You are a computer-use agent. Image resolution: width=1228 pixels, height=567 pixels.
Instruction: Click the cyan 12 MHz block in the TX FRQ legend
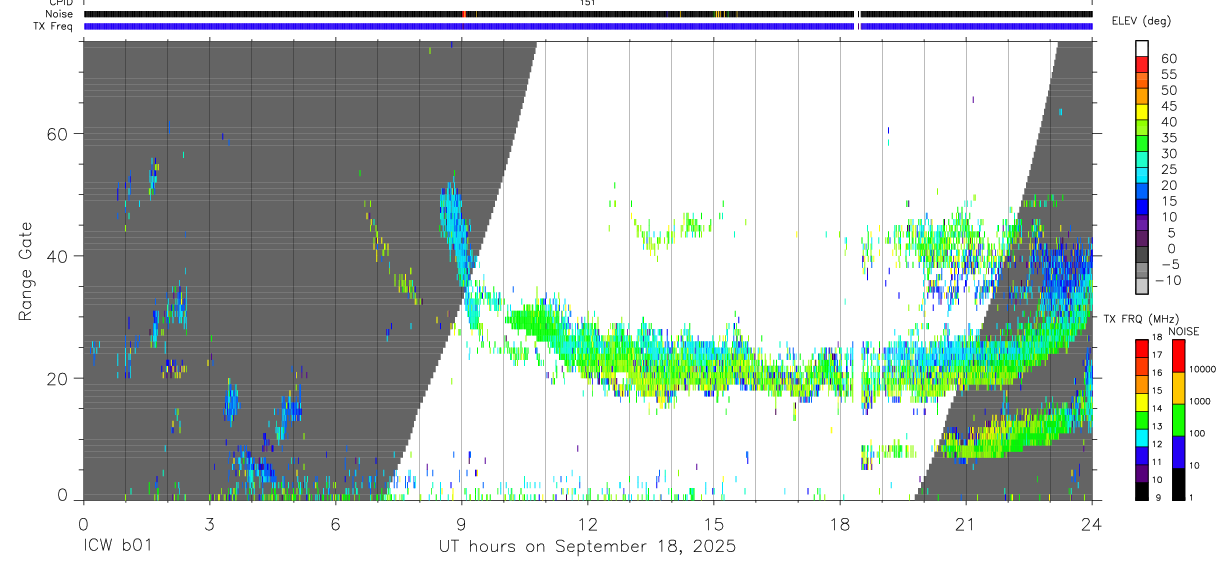[x=1142, y=437]
